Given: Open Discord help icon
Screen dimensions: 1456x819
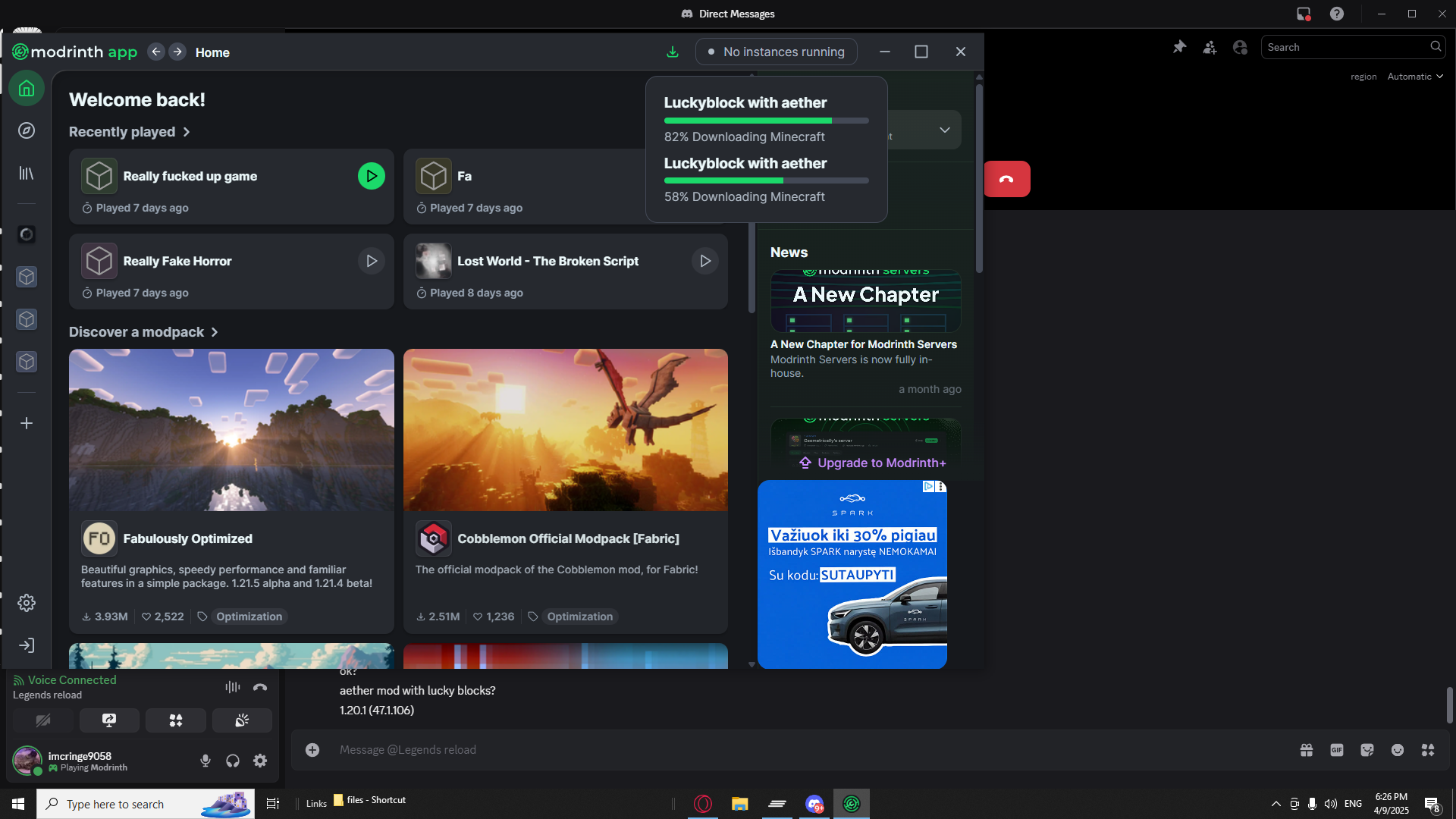Looking at the screenshot, I should pos(1337,14).
